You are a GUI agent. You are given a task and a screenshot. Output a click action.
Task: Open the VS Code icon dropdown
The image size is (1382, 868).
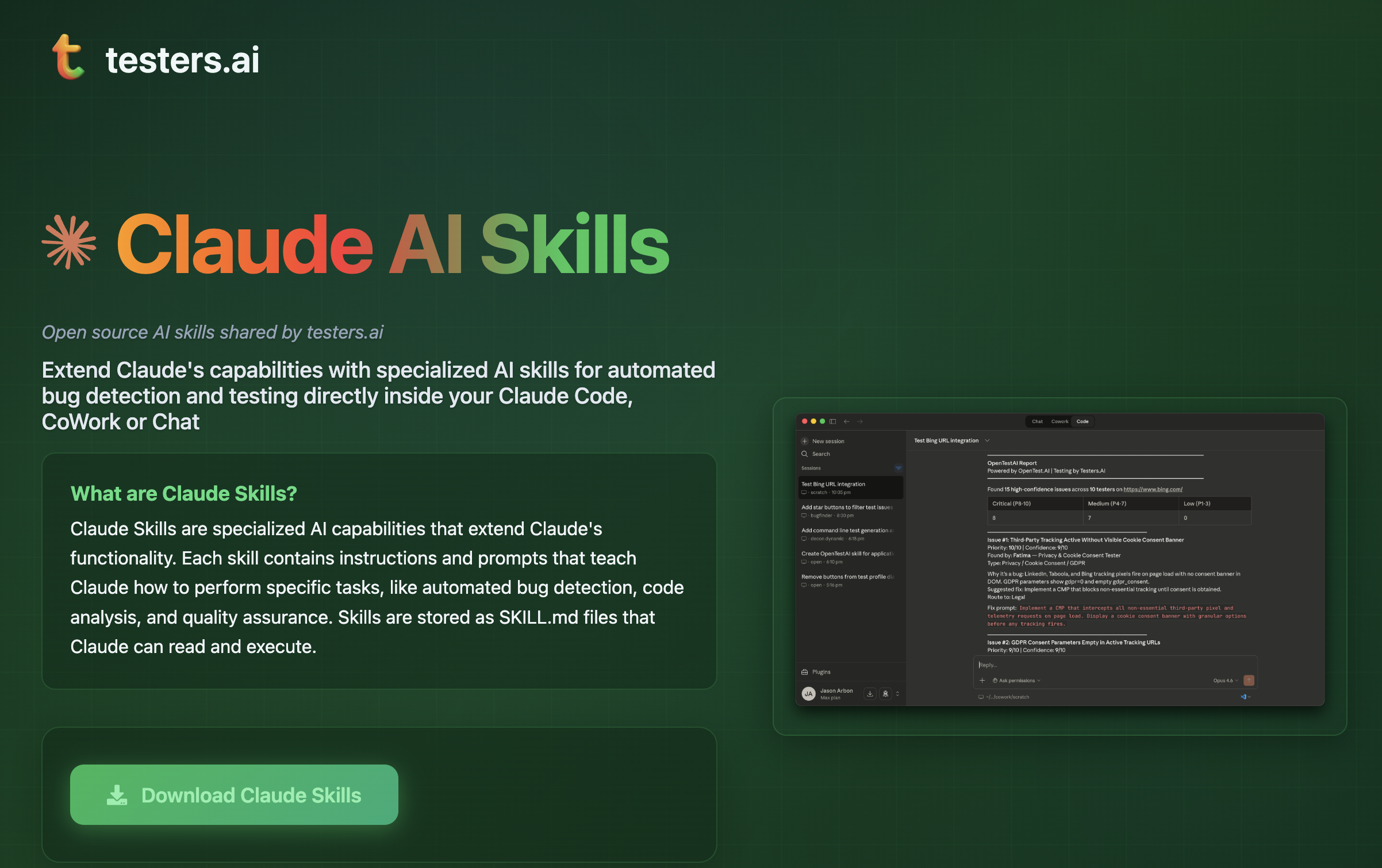coord(1245,697)
